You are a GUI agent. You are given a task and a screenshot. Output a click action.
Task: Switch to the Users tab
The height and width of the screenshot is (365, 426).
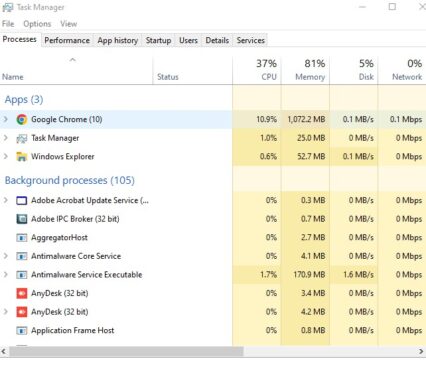click(x=188, y=40)
